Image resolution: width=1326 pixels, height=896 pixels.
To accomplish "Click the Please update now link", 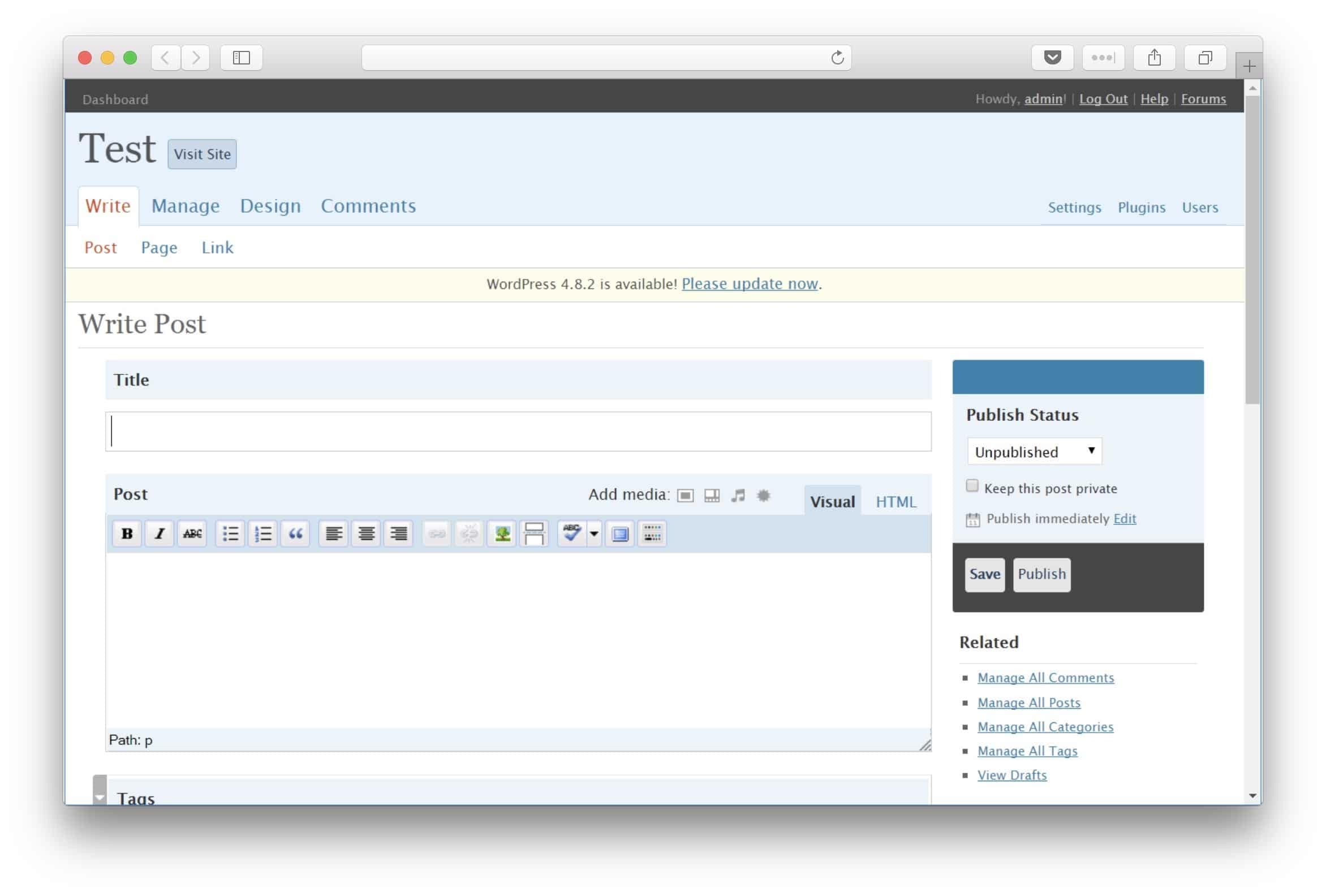I will (x=750, y=284).
